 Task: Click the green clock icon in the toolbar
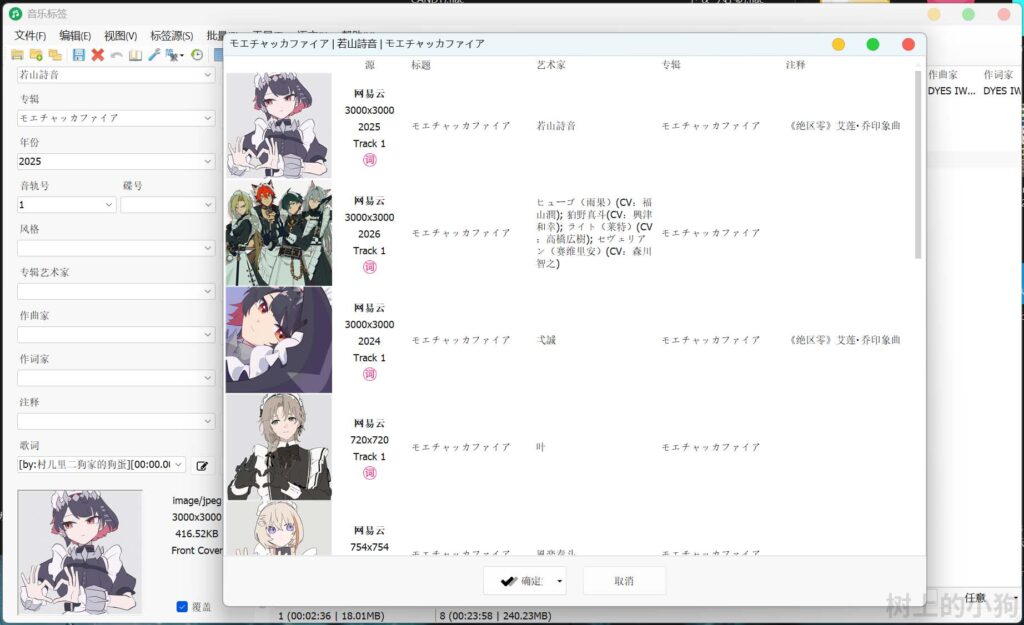point(197,56)
